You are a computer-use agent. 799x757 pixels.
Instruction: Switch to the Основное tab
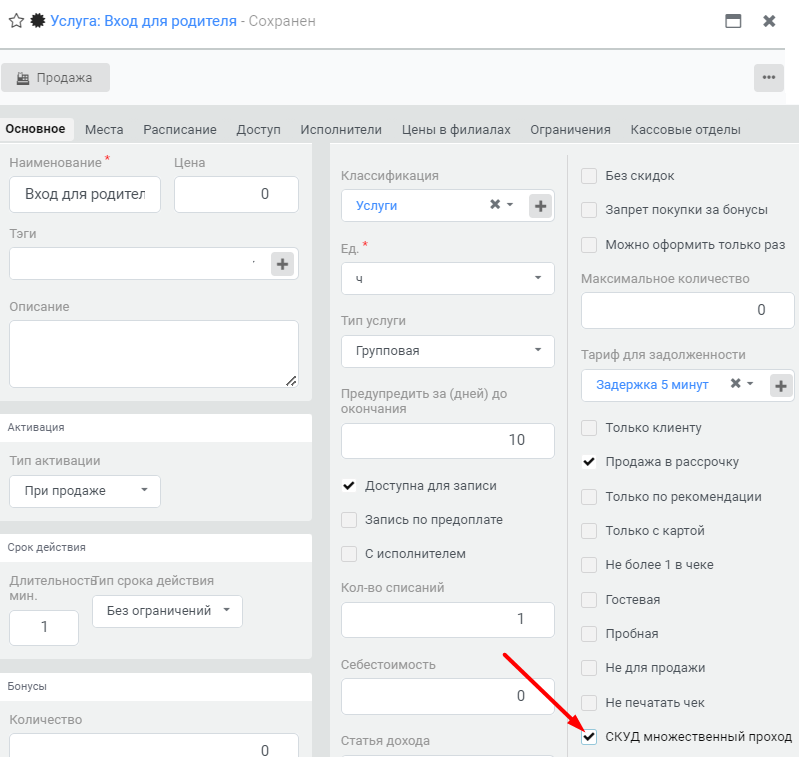click(35, 129)
